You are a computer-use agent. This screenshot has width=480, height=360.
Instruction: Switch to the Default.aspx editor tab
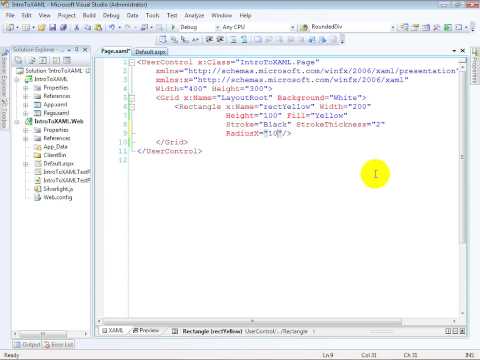[150, 52]
